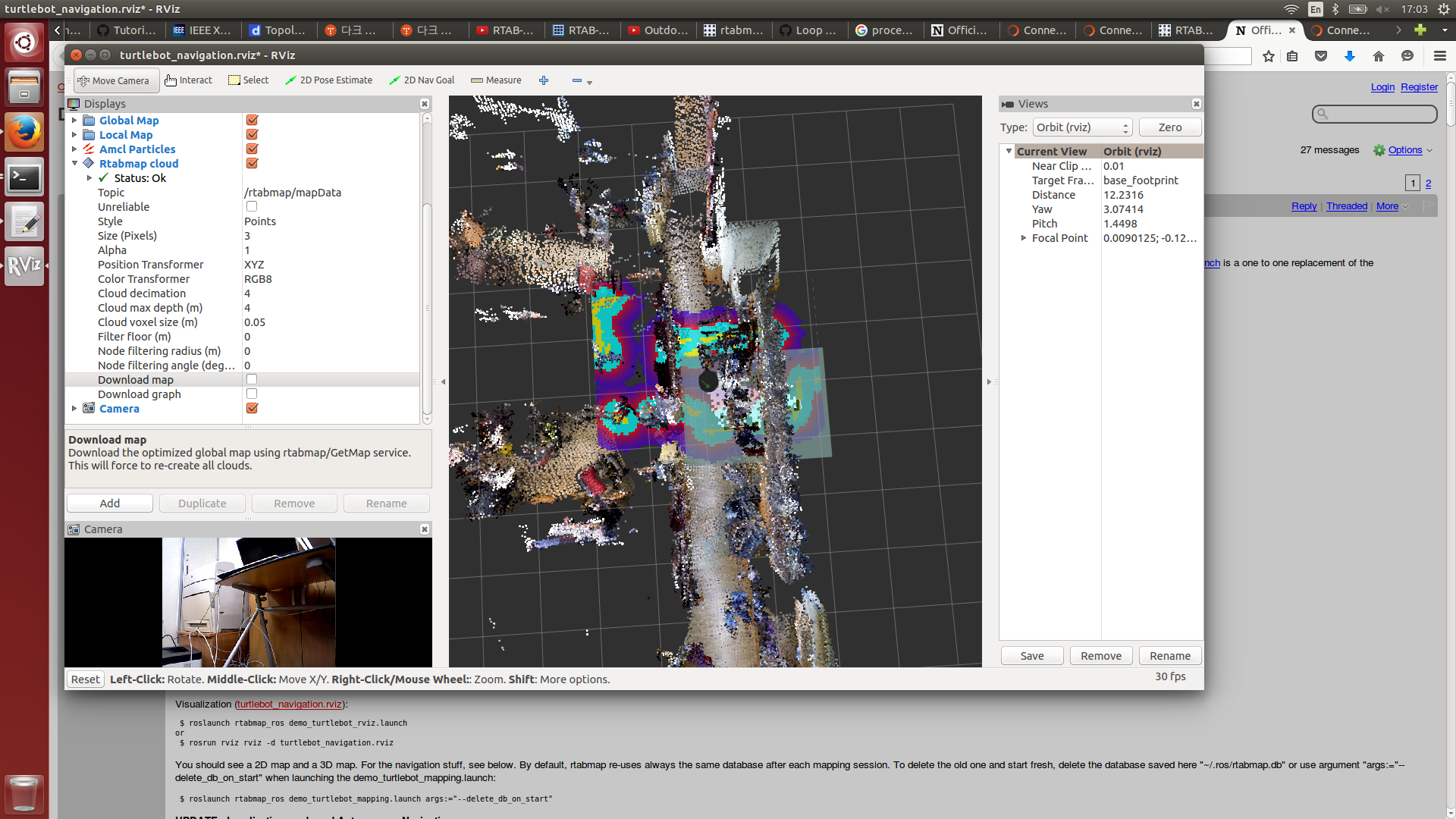Screen dimensions: 1456x819
Task: Expand the Global Map tree item
Action: [x=74, y=120]
